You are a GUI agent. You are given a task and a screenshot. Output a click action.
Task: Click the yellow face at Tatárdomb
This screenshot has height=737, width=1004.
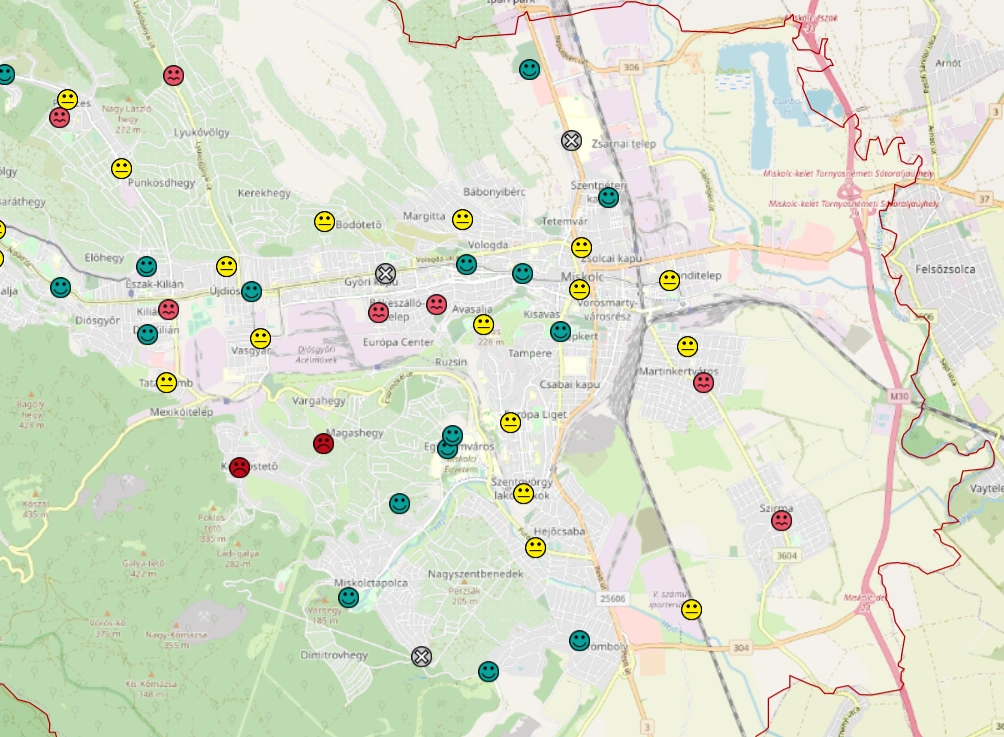click(x=167, y=382)
